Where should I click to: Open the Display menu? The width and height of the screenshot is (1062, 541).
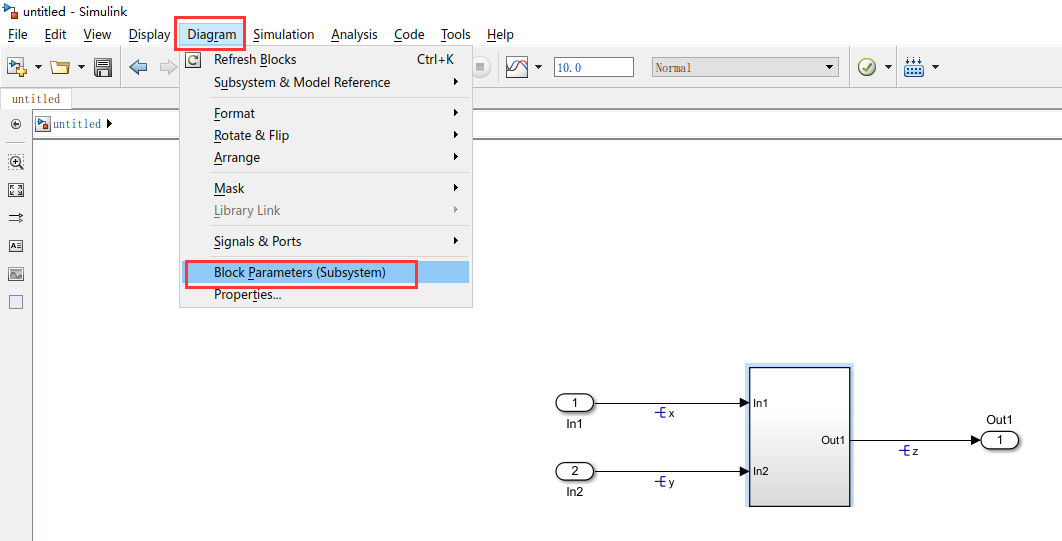point(149,35)
